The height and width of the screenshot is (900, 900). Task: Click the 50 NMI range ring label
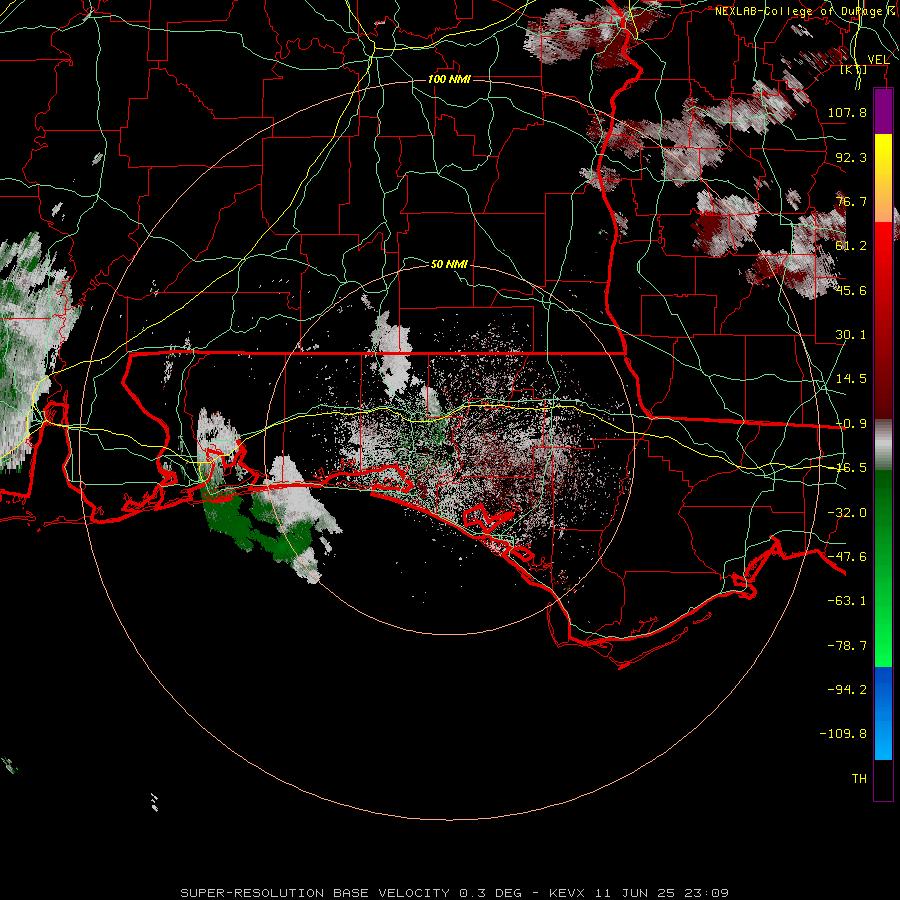449,264
